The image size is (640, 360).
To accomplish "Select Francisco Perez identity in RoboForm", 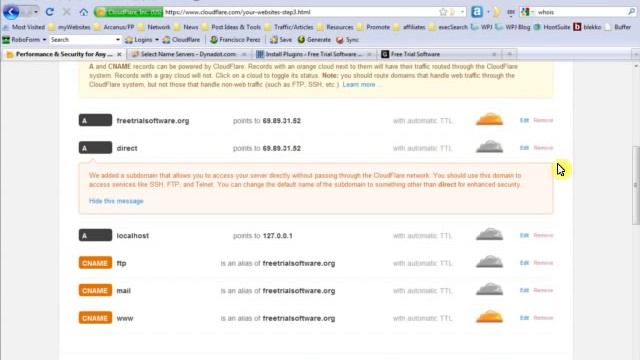I will pyautogui.click(x=235, y=40).
